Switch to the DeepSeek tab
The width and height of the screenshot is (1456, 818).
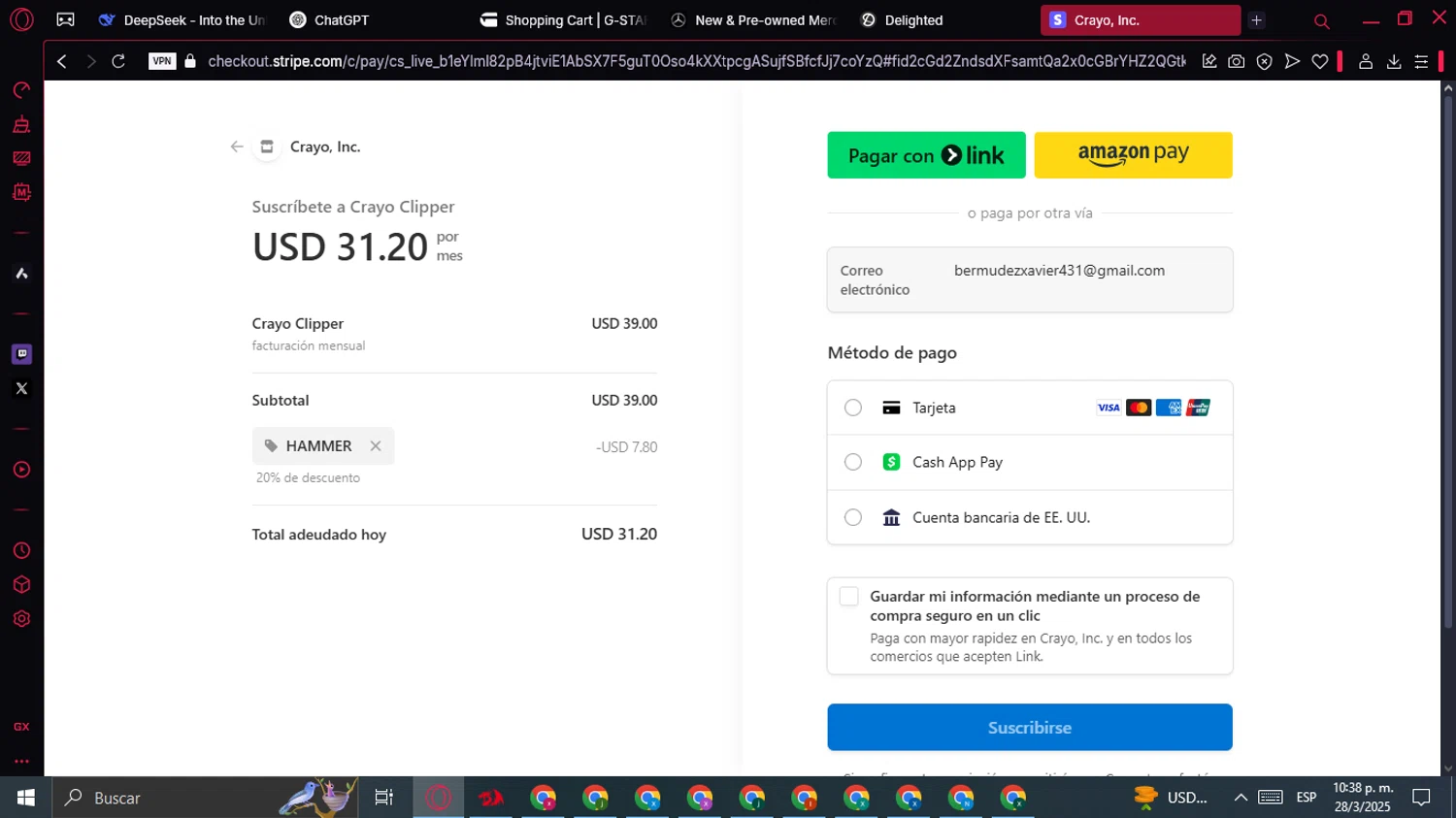182,20
